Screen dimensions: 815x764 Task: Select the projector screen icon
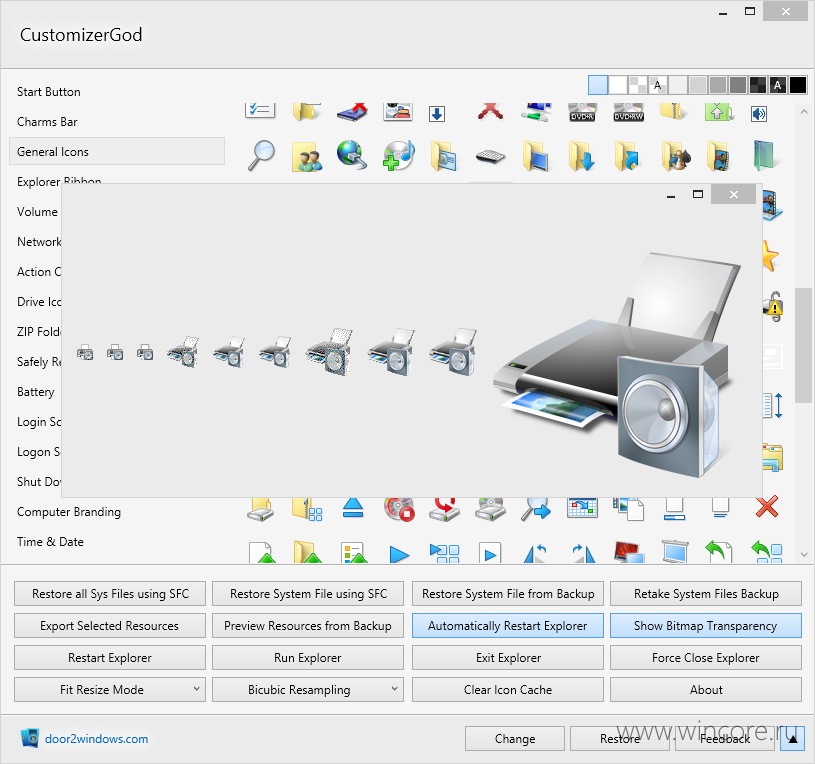pos(675,552)
